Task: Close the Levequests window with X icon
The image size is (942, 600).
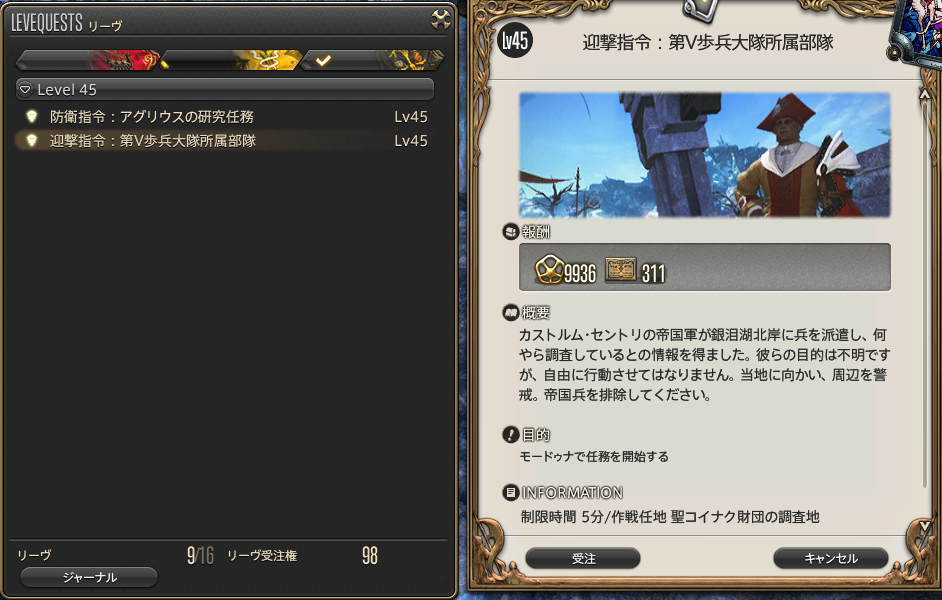Action: tap(441, 20)
